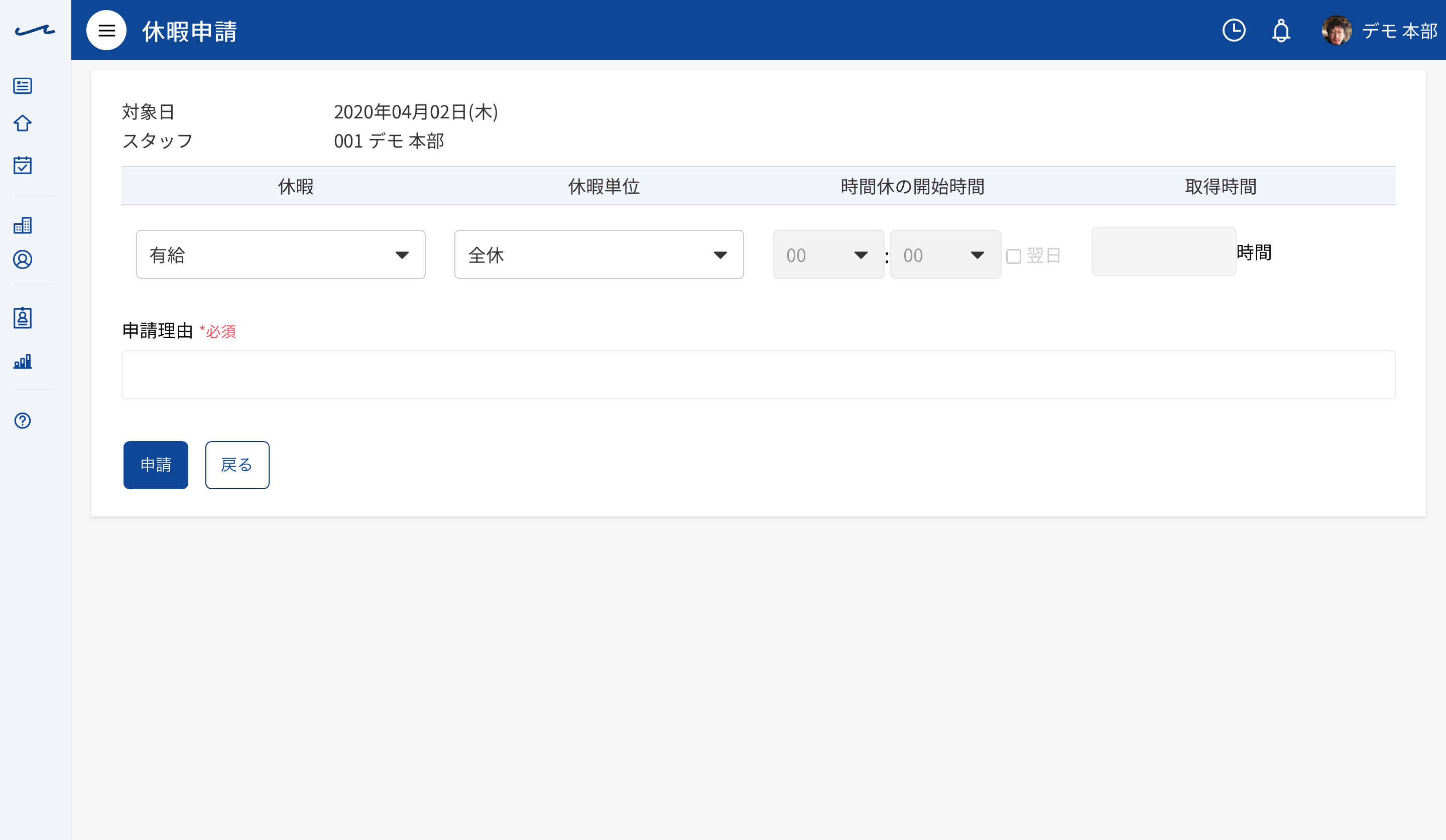Open ID badge sidebar icon
This screenshot has width=1446, height=840.
click(23, 318)
